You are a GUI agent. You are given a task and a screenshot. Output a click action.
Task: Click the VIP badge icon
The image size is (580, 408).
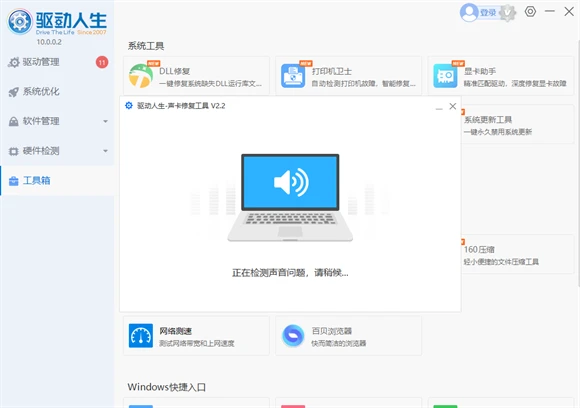(x=508, y=13)
